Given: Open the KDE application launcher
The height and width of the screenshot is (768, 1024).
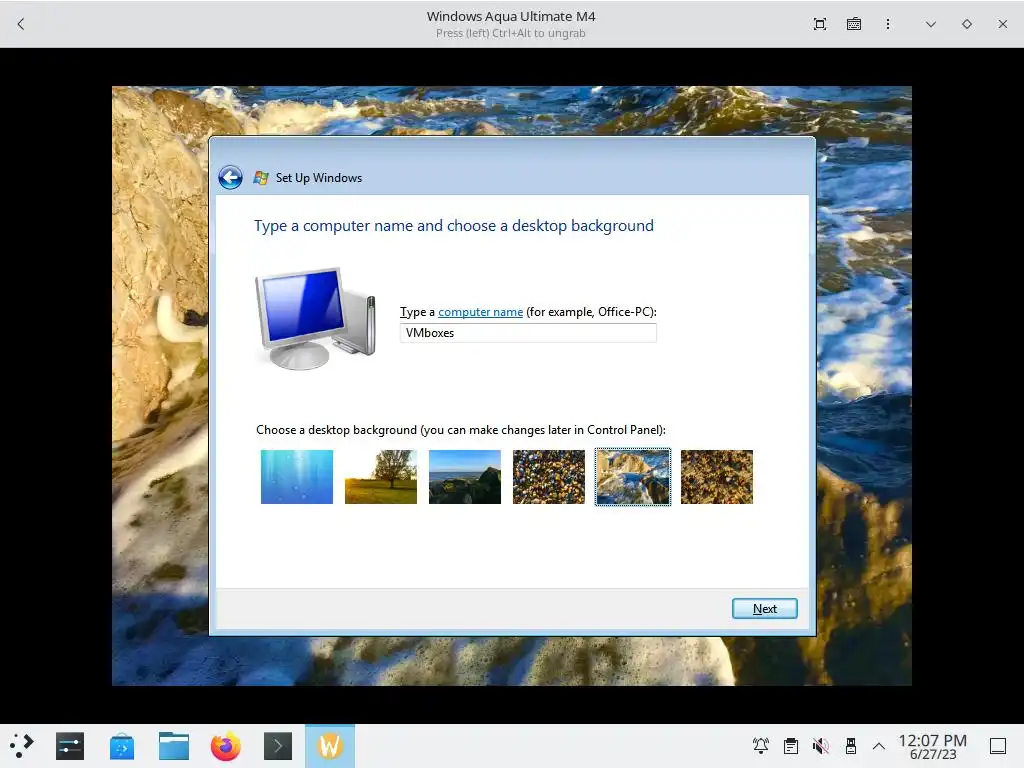Looking at the screenshot, I should 22,746.
